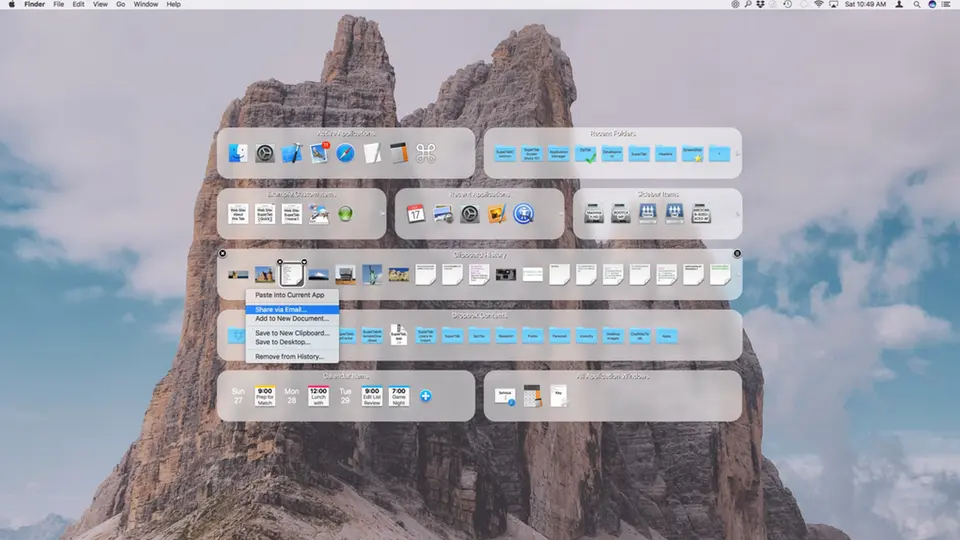Open Finder in Active Applications
Viewport: 960px width, 540px height.
click(238, 153)
